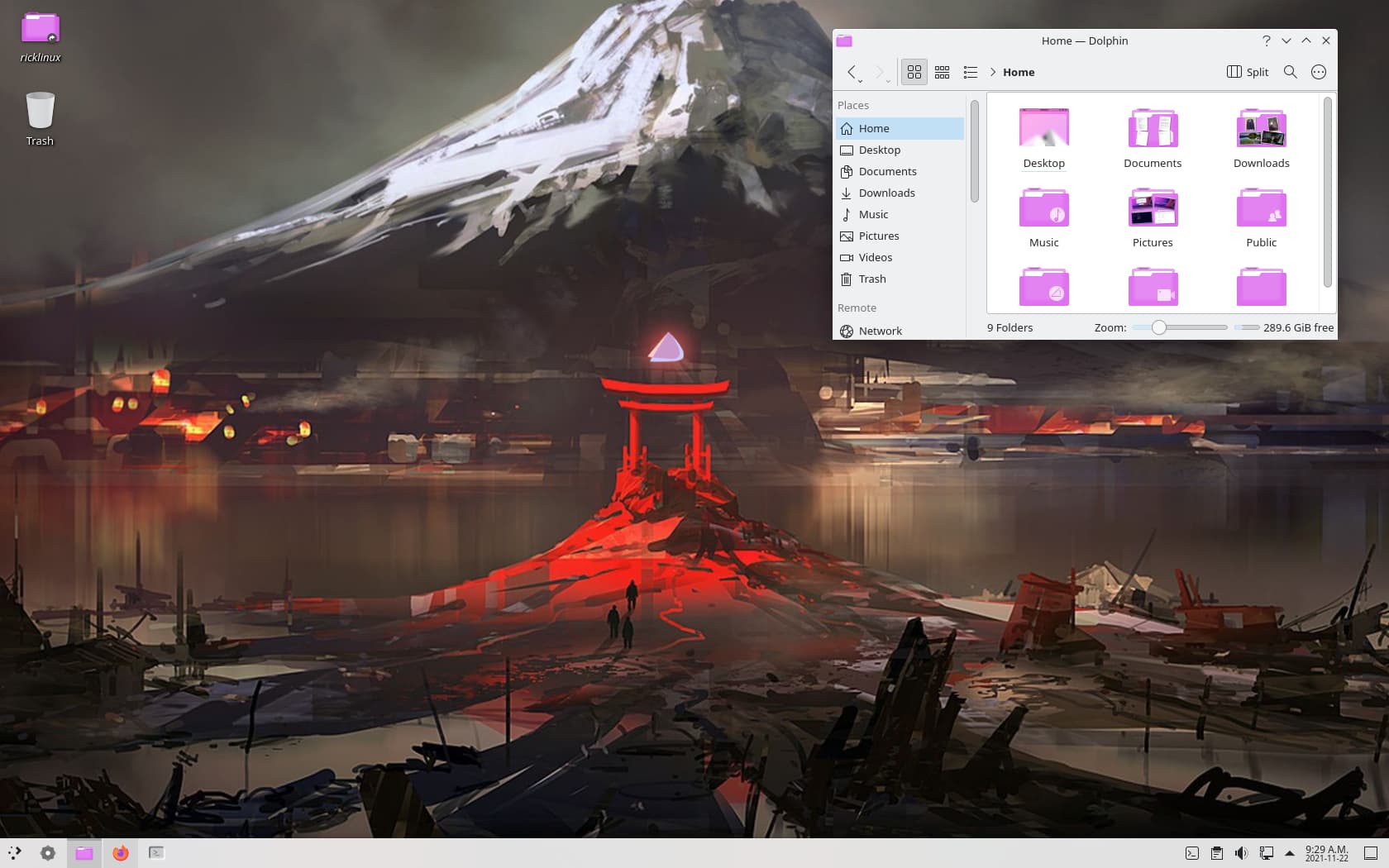The width and height of the screenshot is (1389, 868).
Task: Open back-history dropdown arrow under Back button
Action: (x=861, y=81)
